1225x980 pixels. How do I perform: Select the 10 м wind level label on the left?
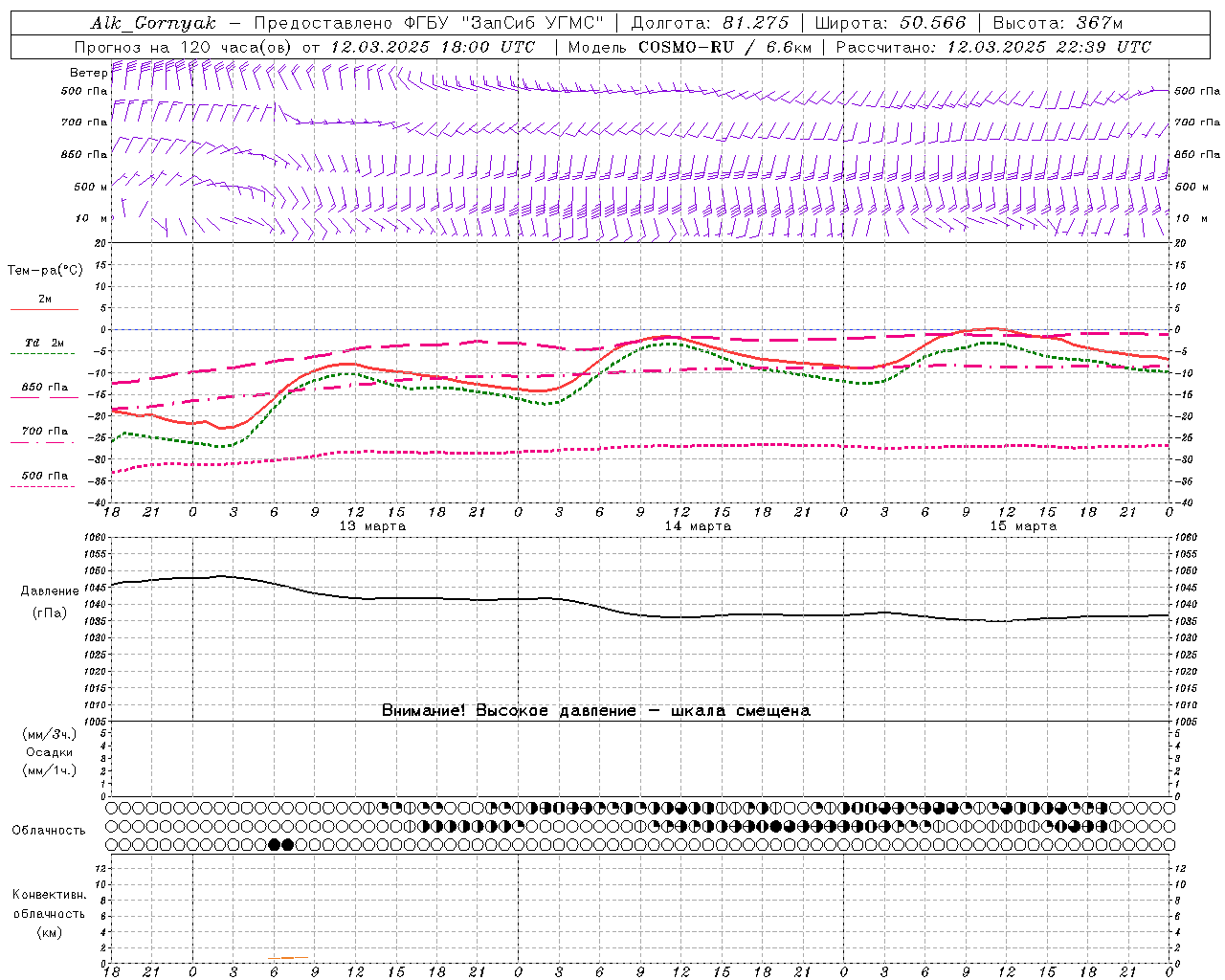point(92,218)
